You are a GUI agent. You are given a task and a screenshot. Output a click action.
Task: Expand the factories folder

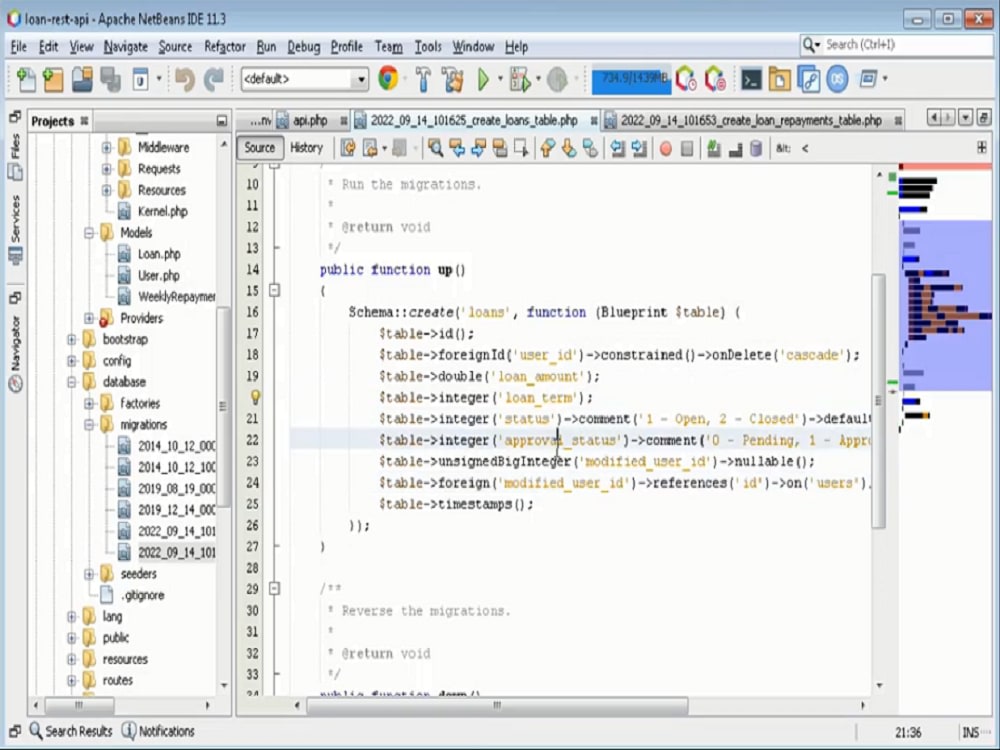pos(89,403)
